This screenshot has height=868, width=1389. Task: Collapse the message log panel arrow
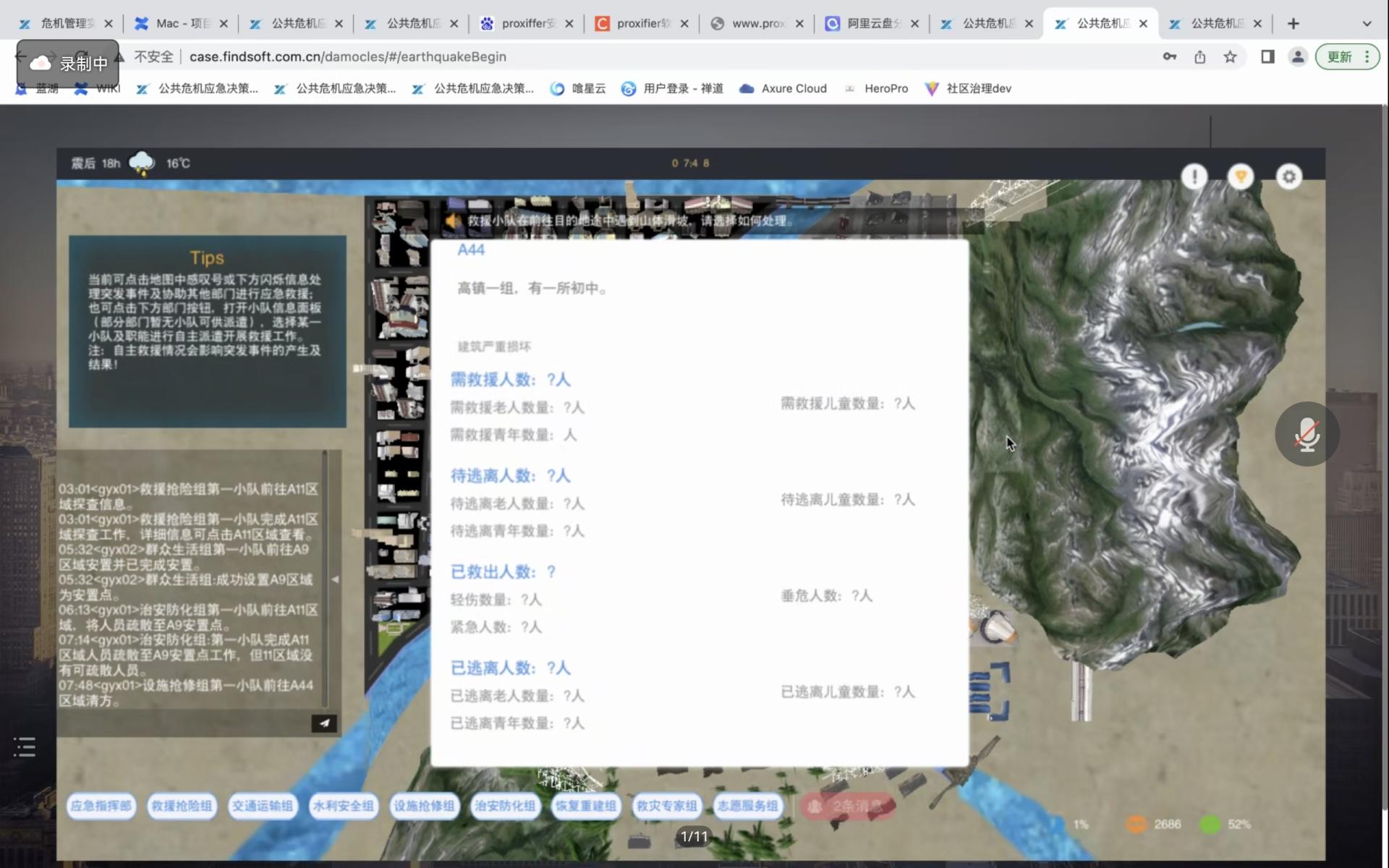[335, 579]
